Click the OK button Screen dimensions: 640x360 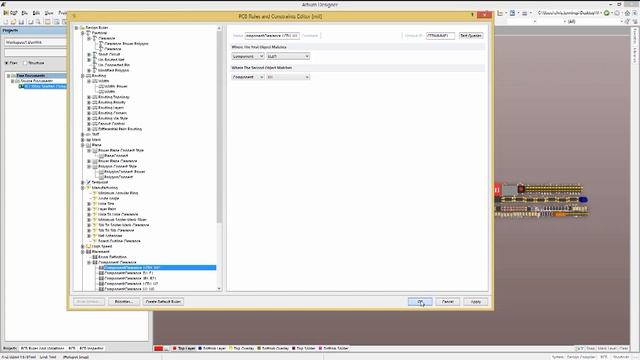click(420, 302)
